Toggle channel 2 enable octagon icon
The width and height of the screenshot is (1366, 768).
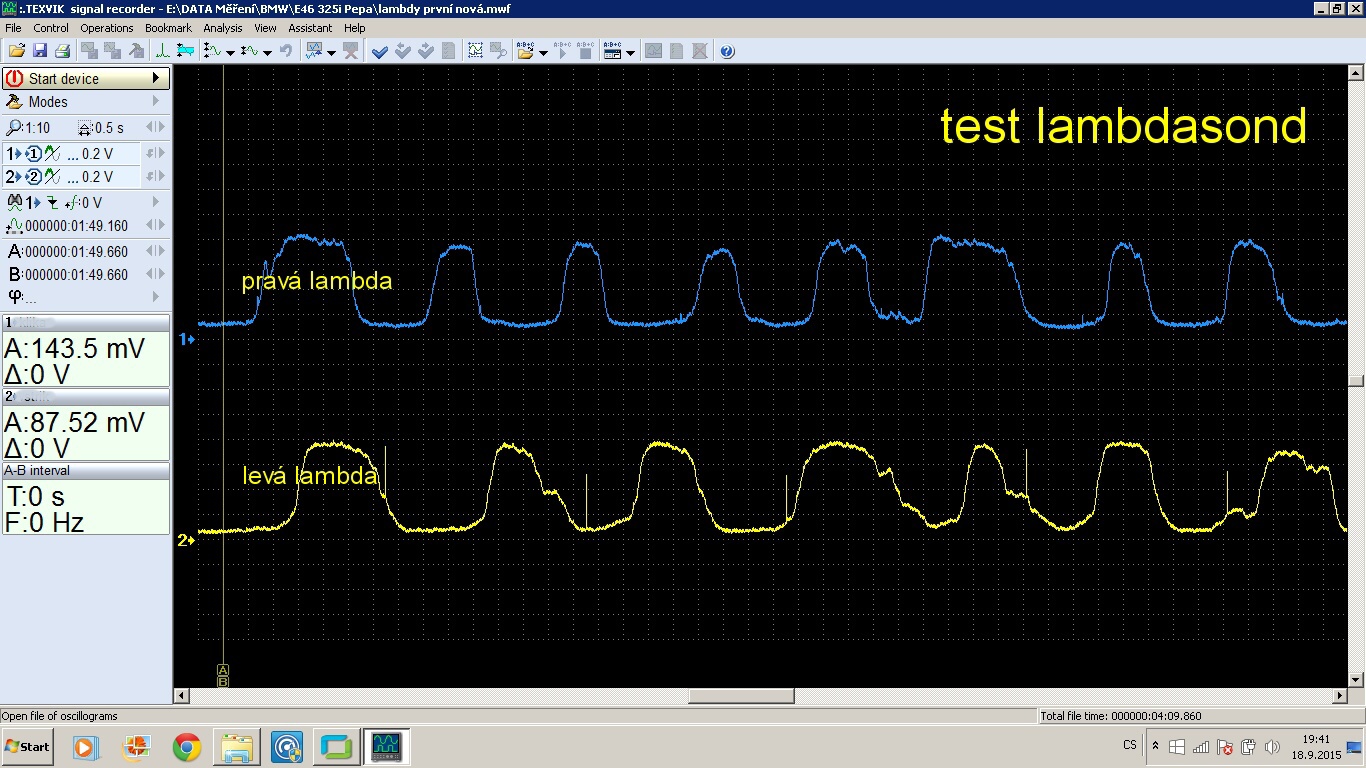tap(33, 177)
